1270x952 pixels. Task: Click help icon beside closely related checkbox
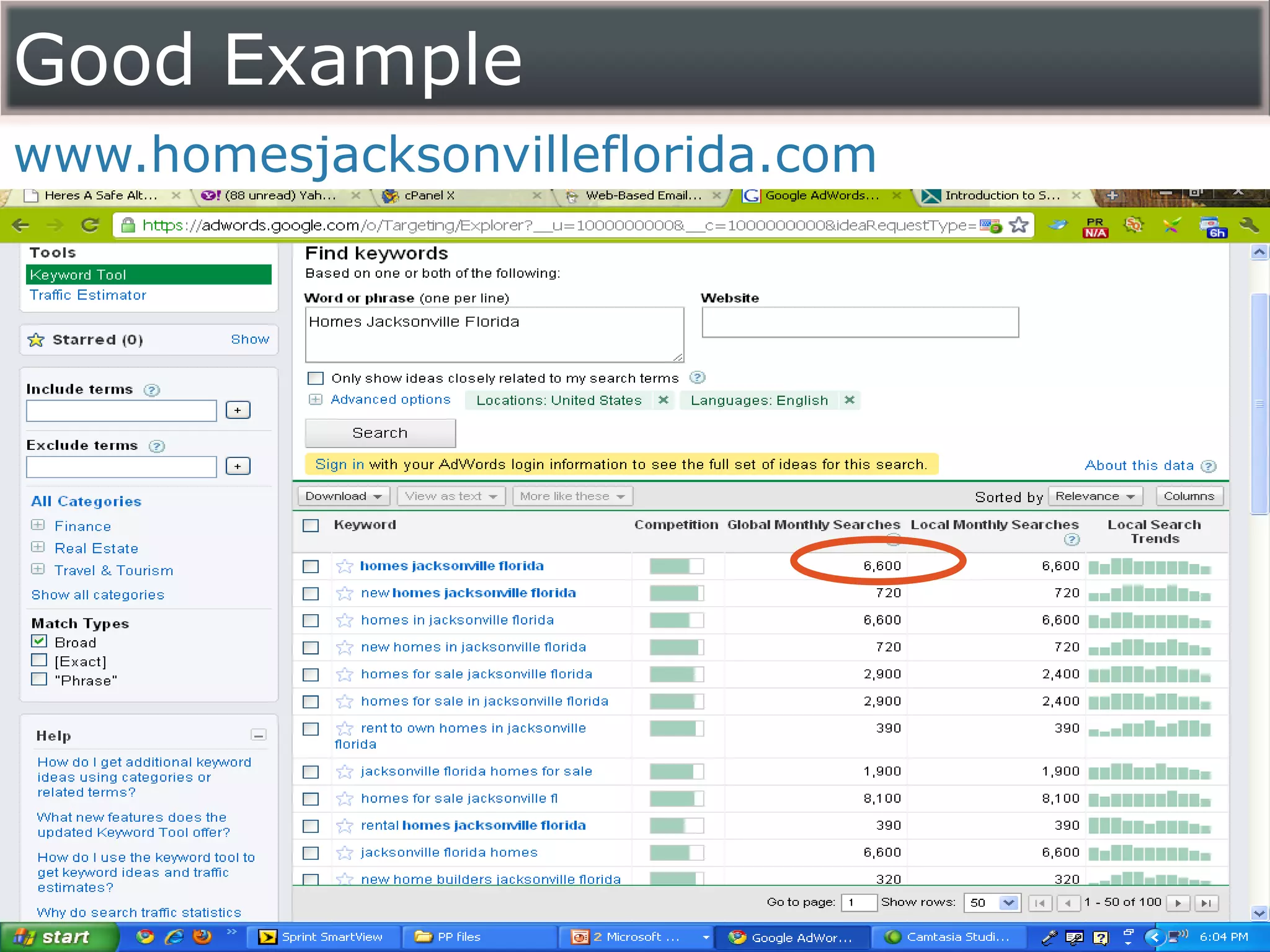pyautogui.click(x=697, y=377)
